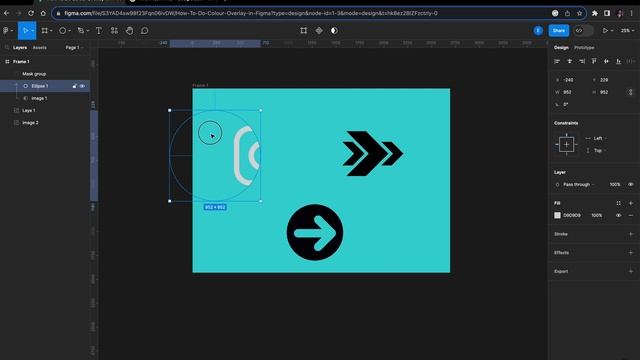Click the fill hex value field

572,216
